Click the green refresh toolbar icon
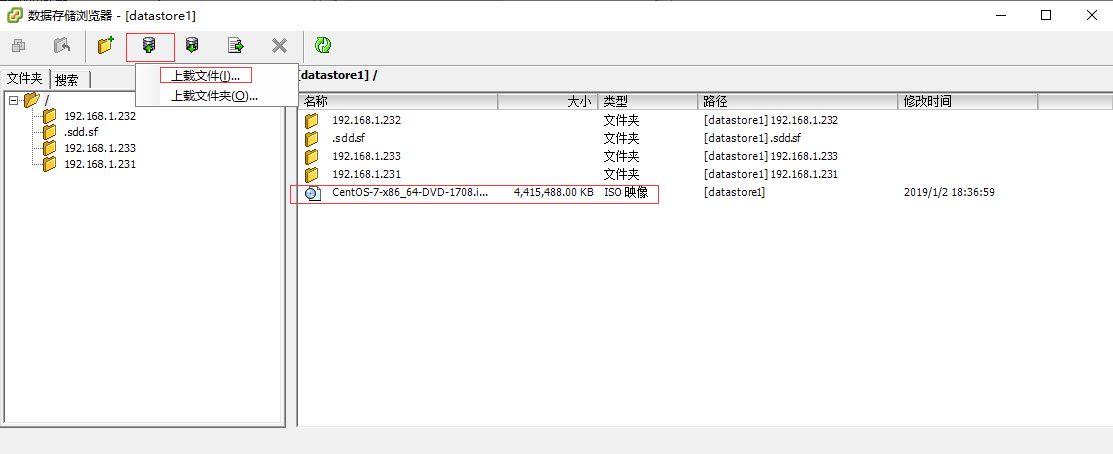 tap(323, 46)
